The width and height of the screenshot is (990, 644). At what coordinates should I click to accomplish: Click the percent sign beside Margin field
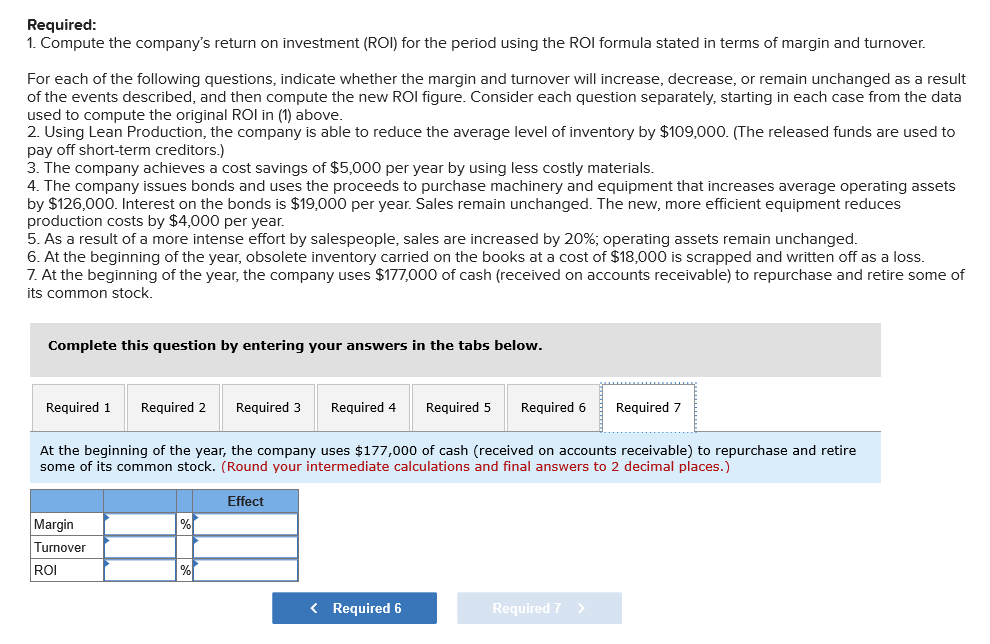(185, 523)
